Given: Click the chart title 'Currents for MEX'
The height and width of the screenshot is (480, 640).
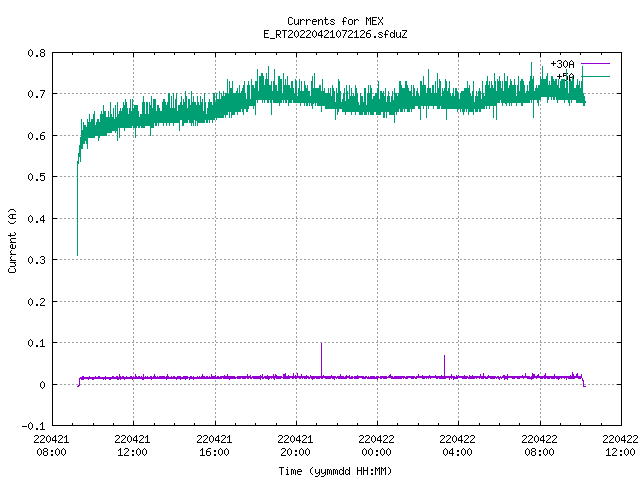Looking at the screenshot, I should [x=335, y=21].
